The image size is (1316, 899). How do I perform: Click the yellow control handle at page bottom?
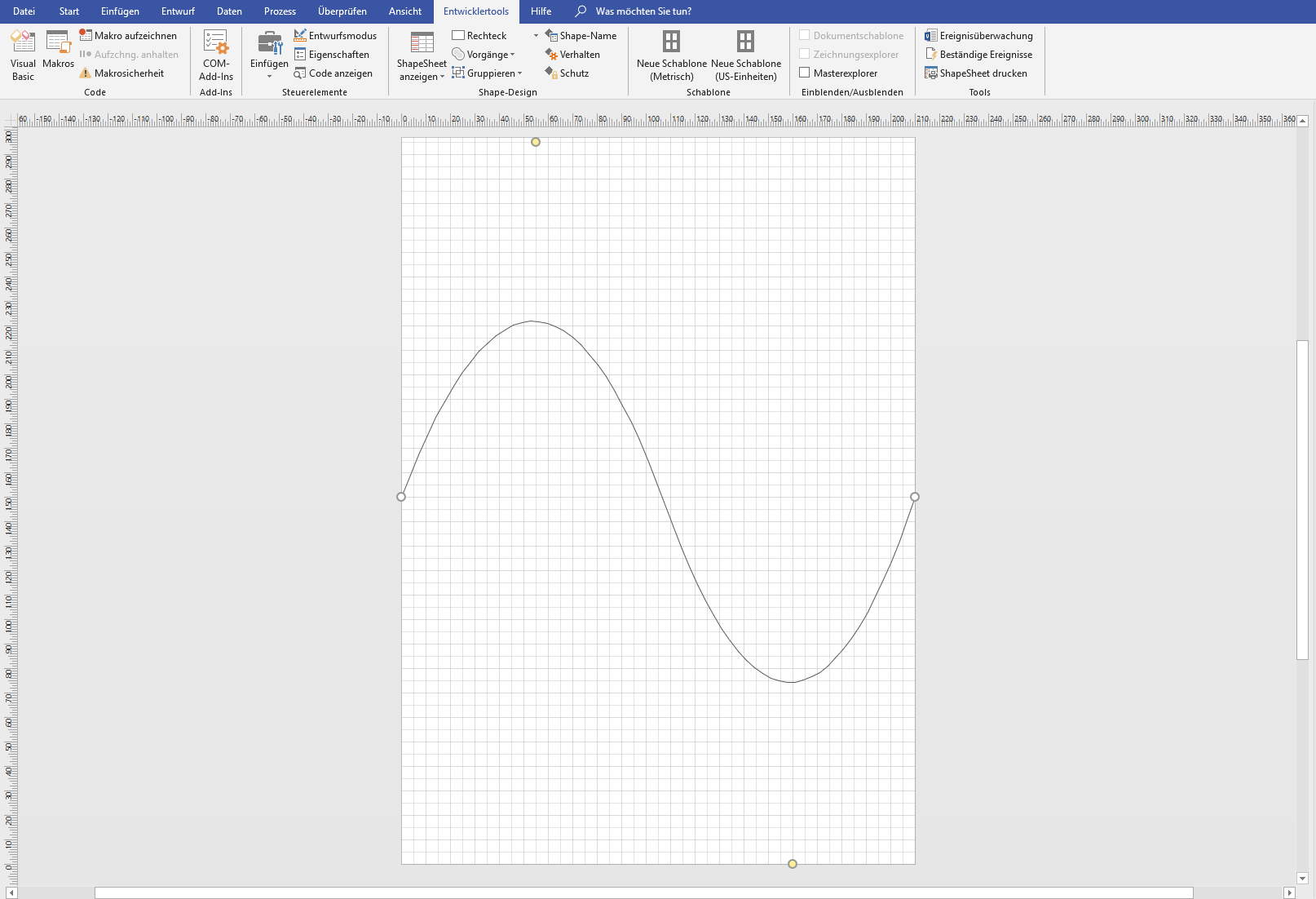[x=793, y=864]
